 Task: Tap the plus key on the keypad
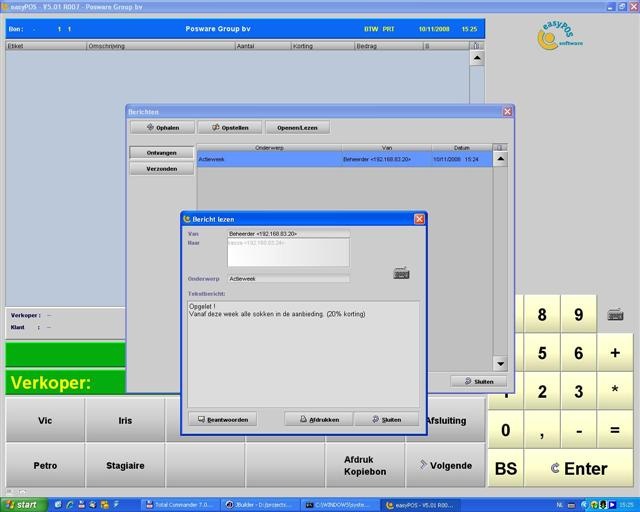615,353
